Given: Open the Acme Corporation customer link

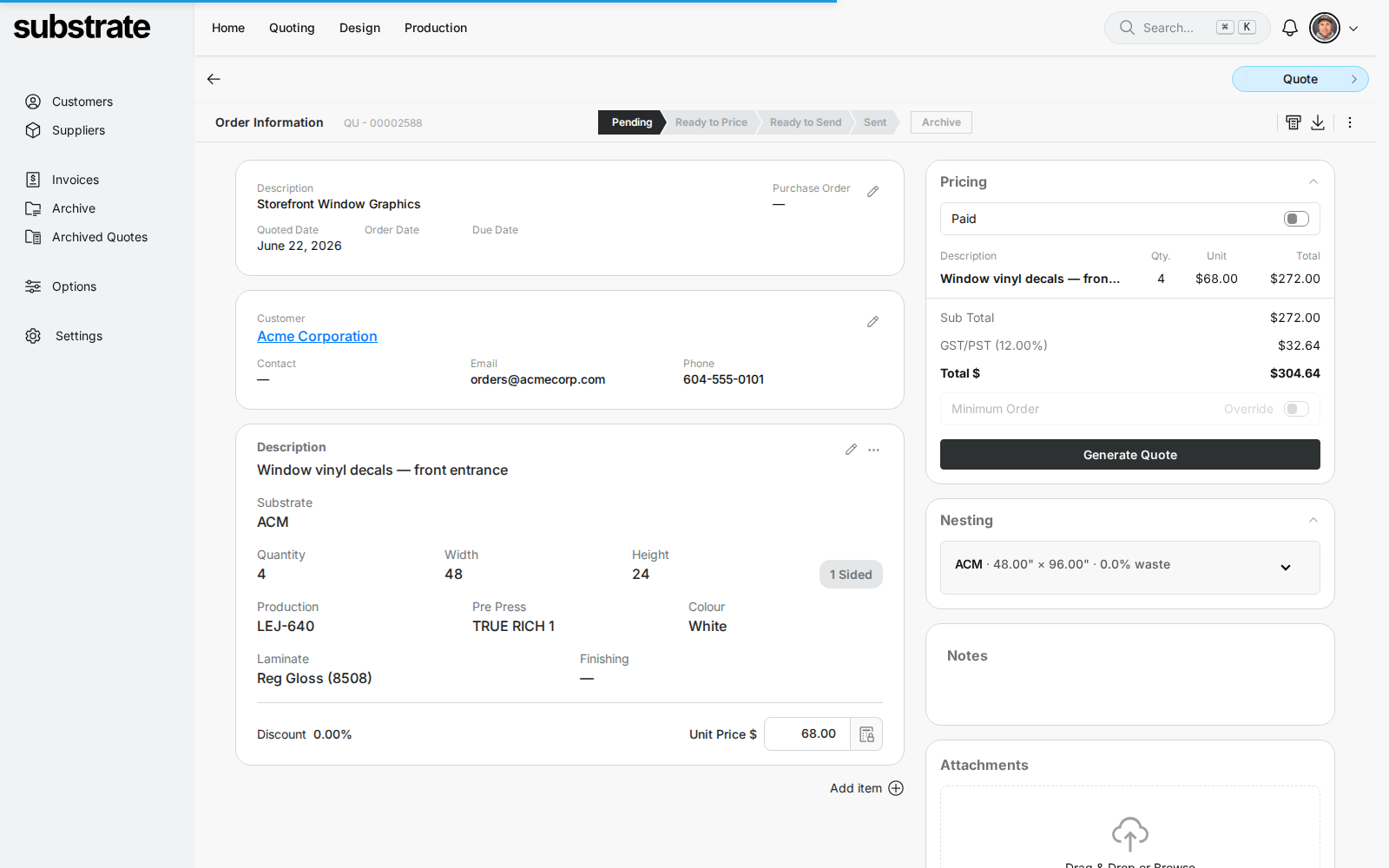Looking at the screenshot, I should pos(317,337).
